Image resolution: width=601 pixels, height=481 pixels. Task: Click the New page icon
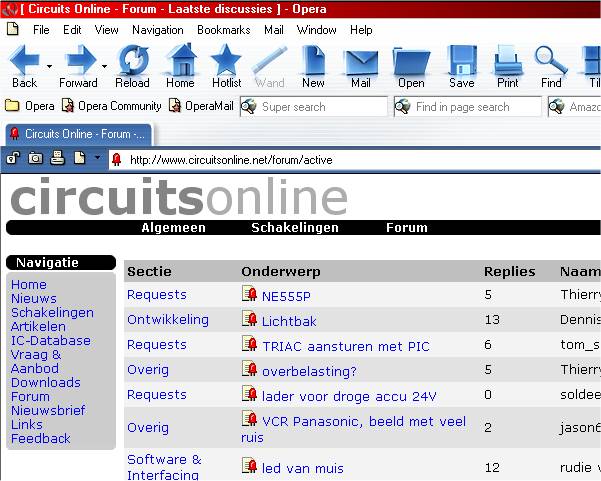[313, 63]
